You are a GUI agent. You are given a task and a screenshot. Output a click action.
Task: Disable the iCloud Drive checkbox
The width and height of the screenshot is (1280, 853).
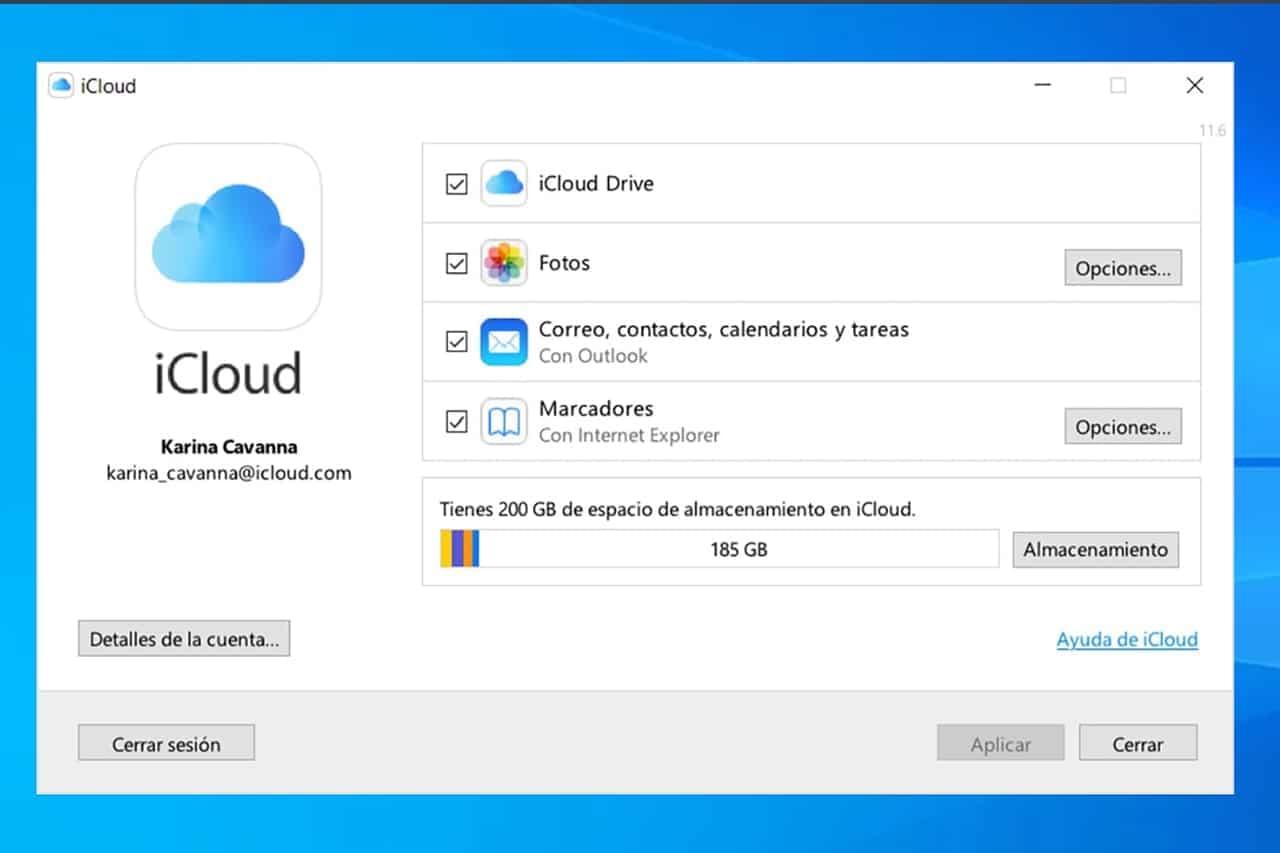[x=456, y=184]
